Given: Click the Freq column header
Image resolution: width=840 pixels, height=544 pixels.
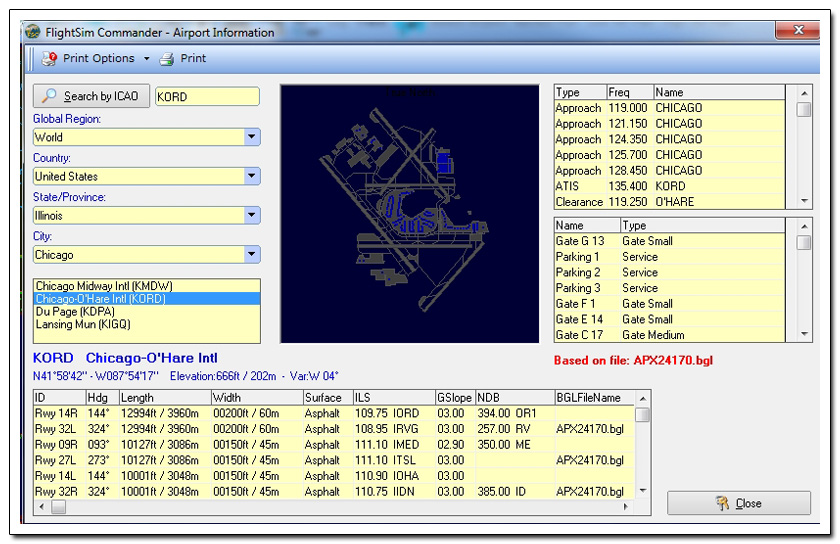Looking at the screenshot, I should (x=630, y=92).
